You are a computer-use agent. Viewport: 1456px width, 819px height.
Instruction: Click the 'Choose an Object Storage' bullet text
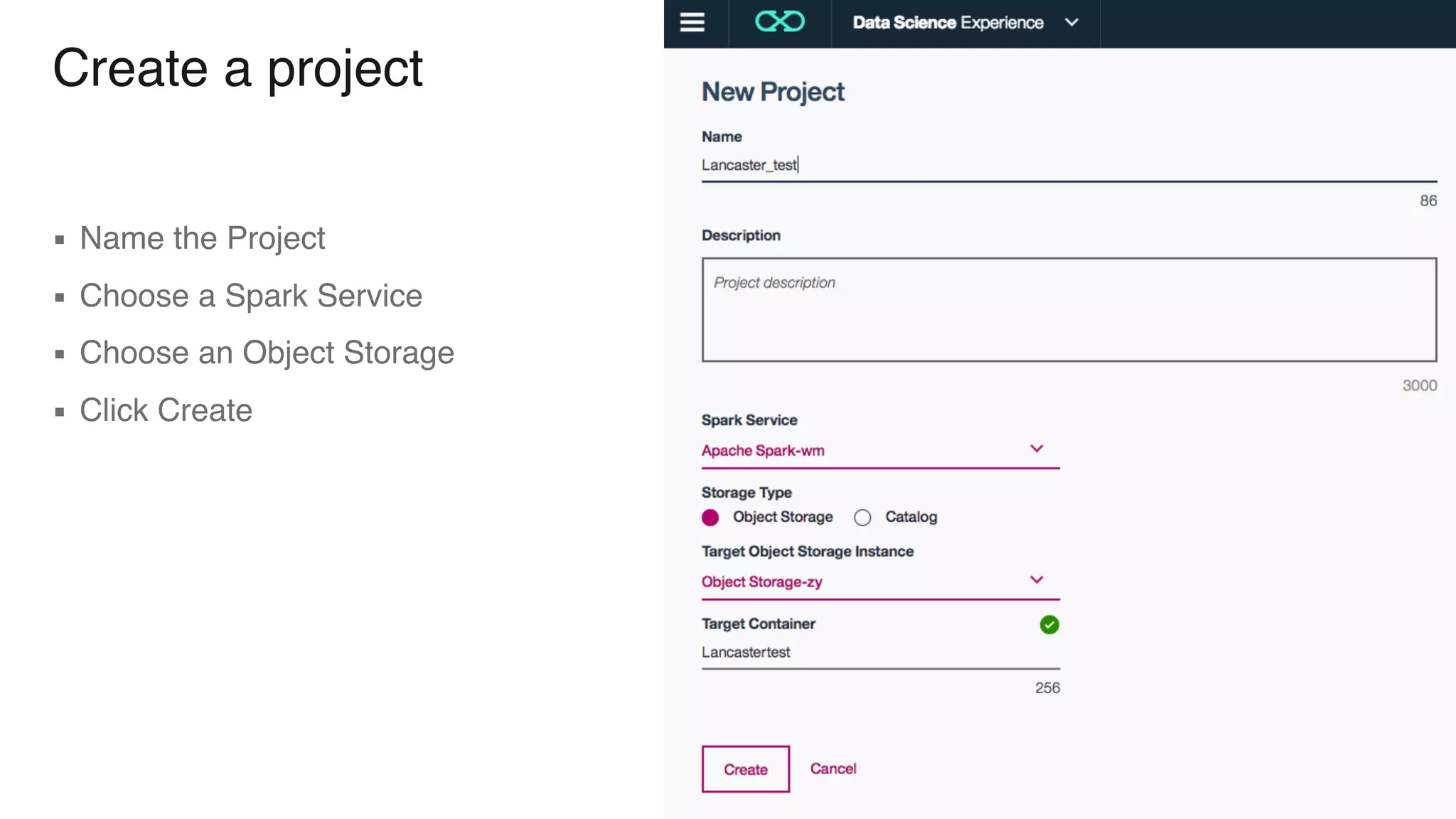(x=267, y=353)
